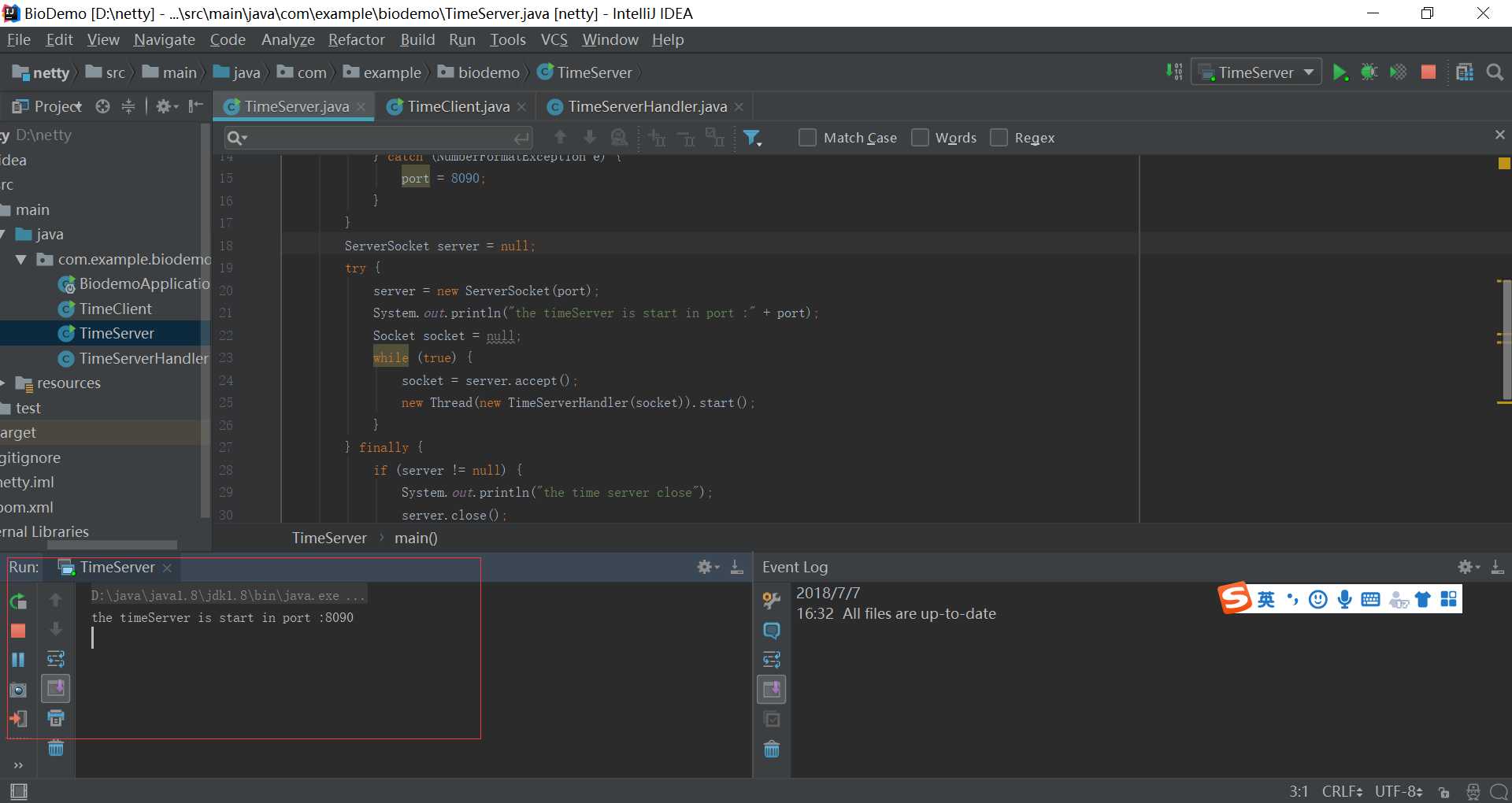
Task: Run TimeServer with coverage
Action: 1398,72
